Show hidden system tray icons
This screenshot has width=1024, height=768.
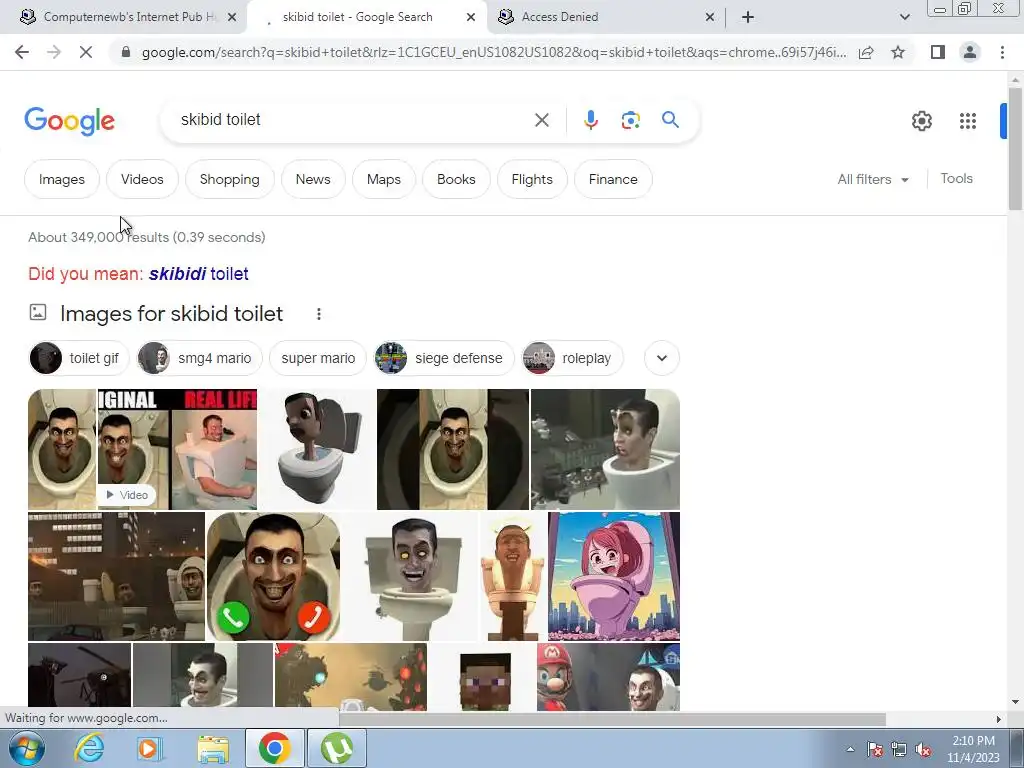click(x=850, y=750)
